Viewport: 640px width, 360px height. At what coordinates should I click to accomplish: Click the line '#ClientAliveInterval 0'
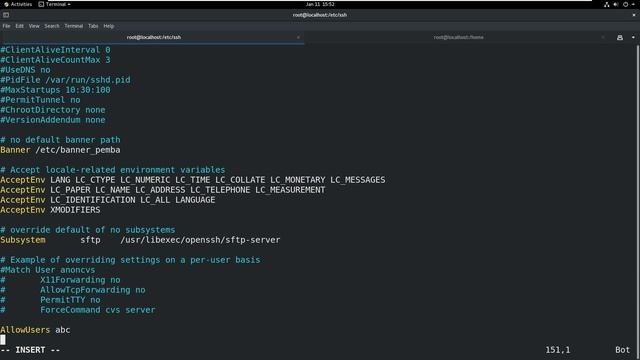pyautogui.click(x=55, y=50)
